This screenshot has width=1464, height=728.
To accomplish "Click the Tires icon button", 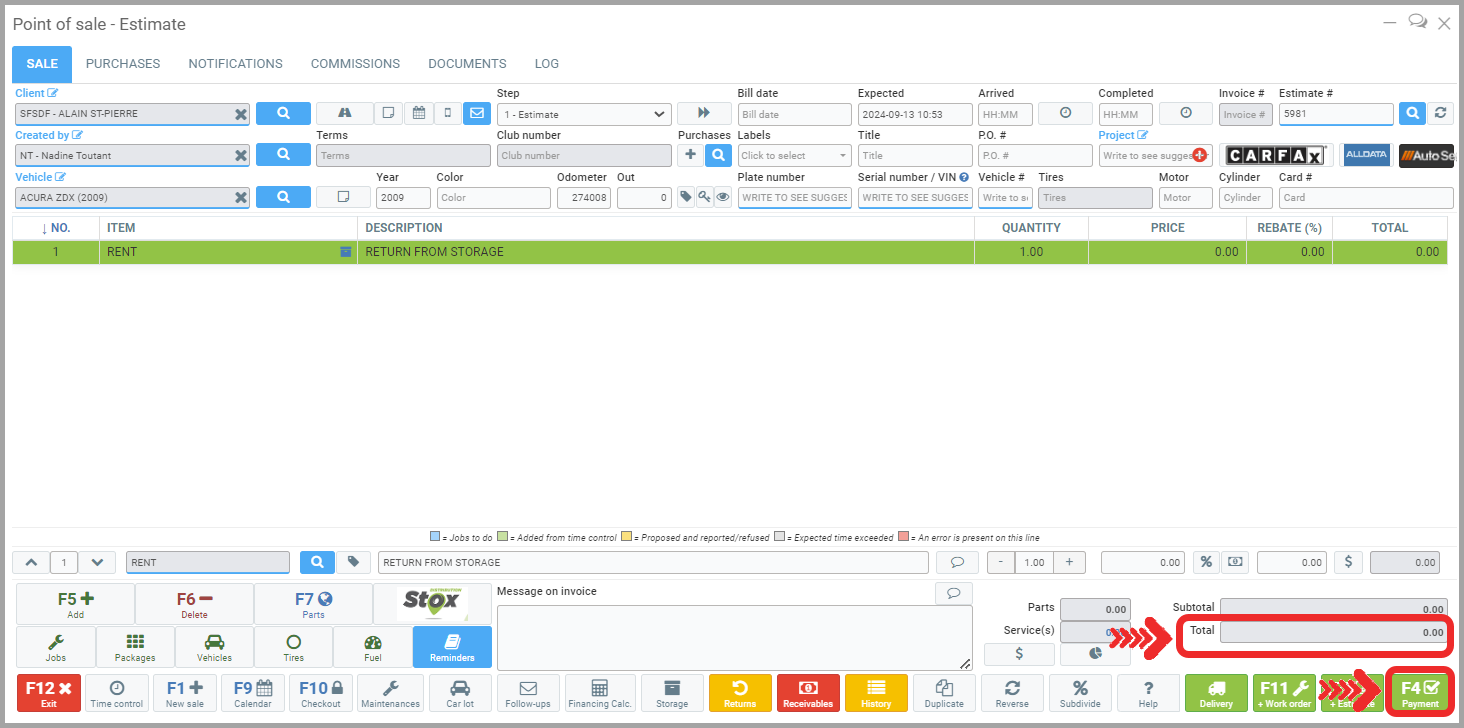I will [293, 647].
